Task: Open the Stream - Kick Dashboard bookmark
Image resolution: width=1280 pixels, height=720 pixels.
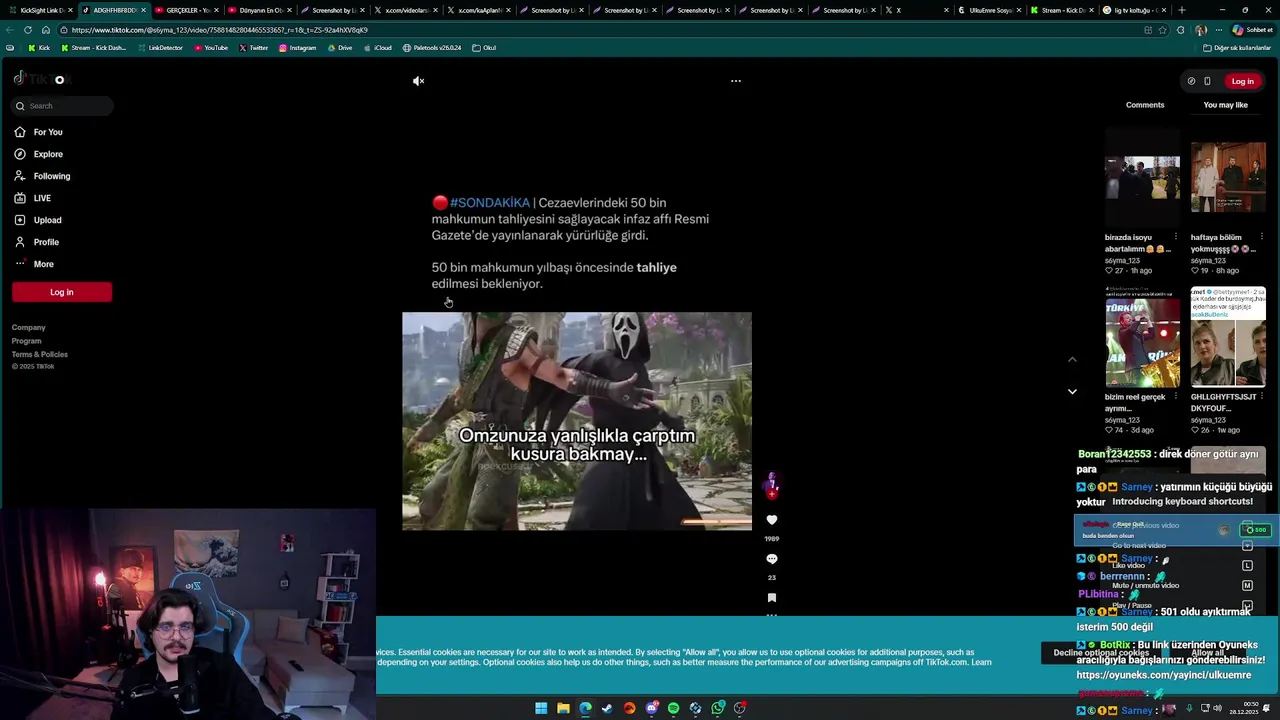Action: click(x=94, y=48)
